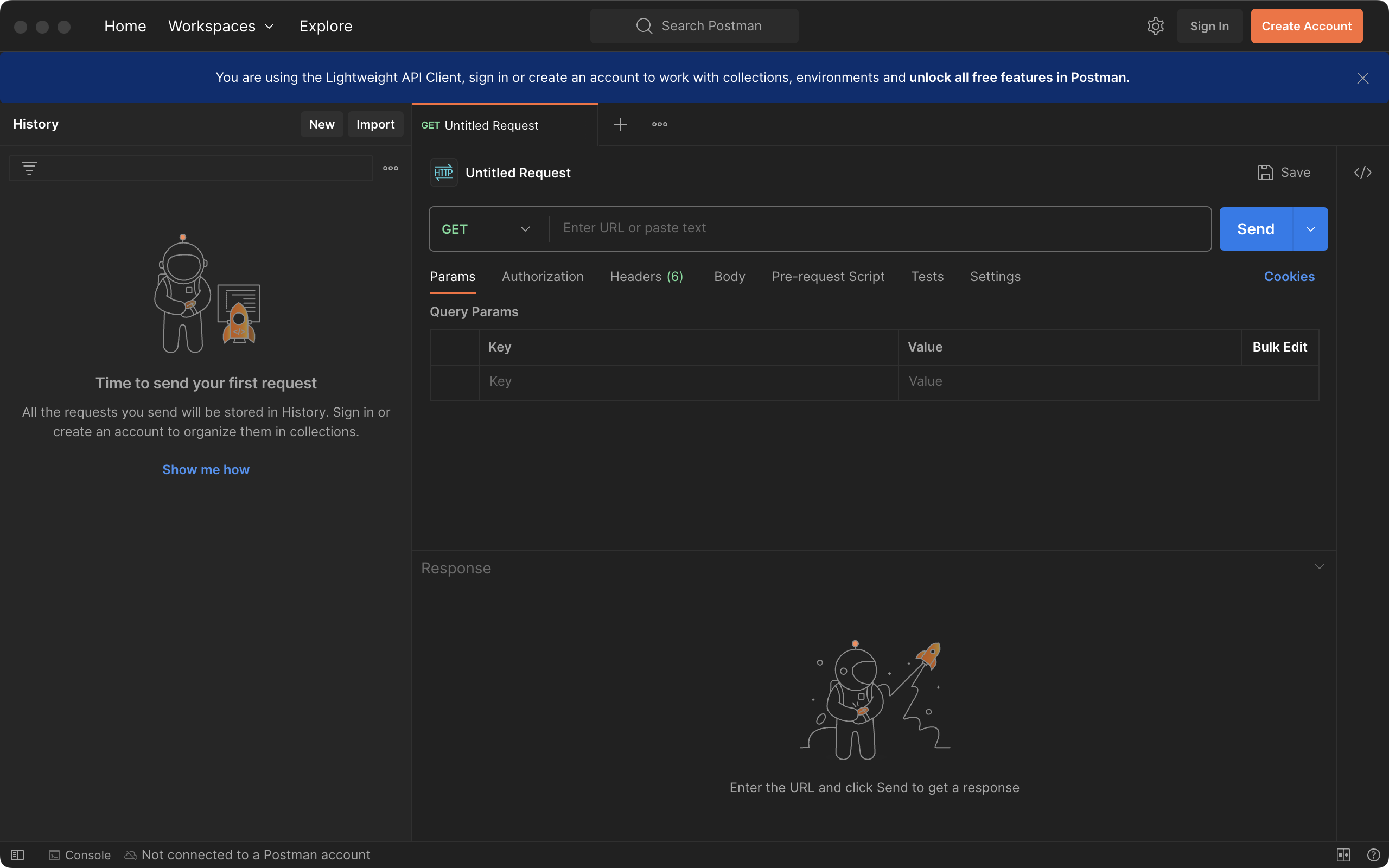Expand the Send button dropdown arrow

click(x=1310, y=229)
